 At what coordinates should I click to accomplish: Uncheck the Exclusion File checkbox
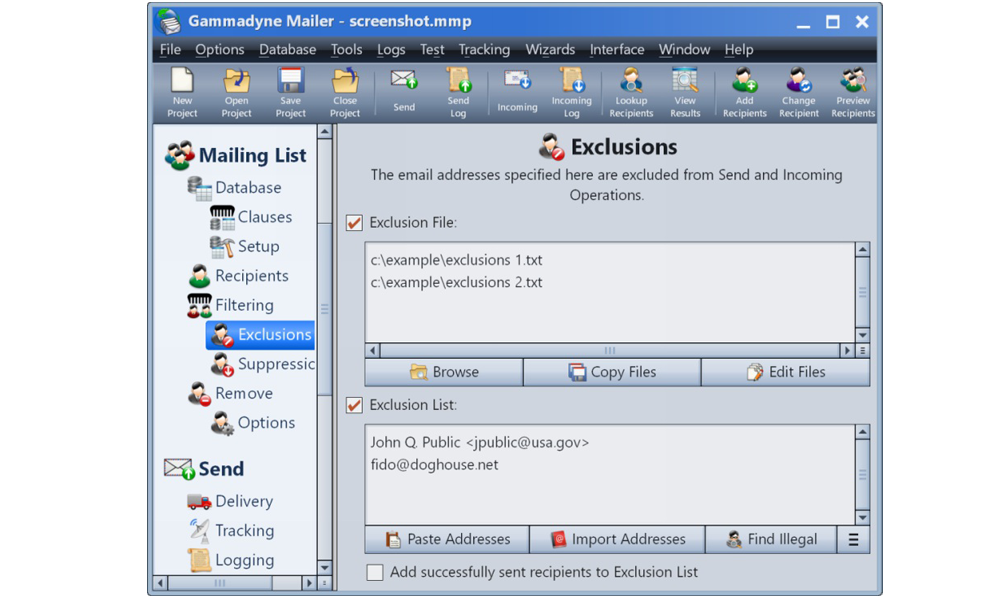click(x=353, y=222)
